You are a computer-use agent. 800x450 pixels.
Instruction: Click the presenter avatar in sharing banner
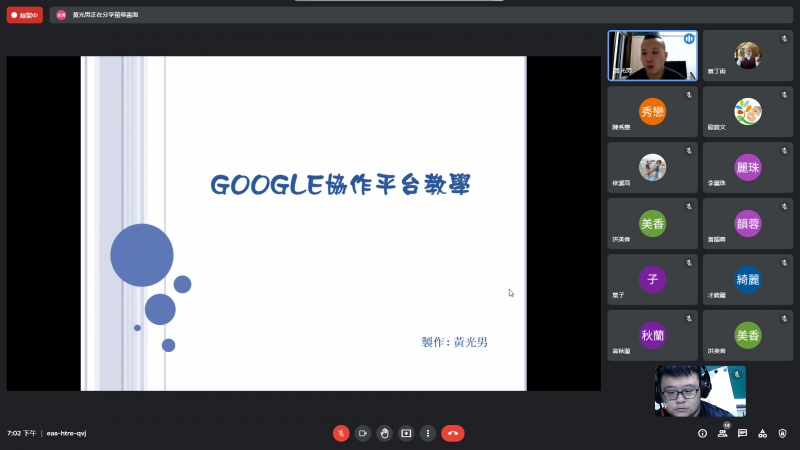coord(61,15)
